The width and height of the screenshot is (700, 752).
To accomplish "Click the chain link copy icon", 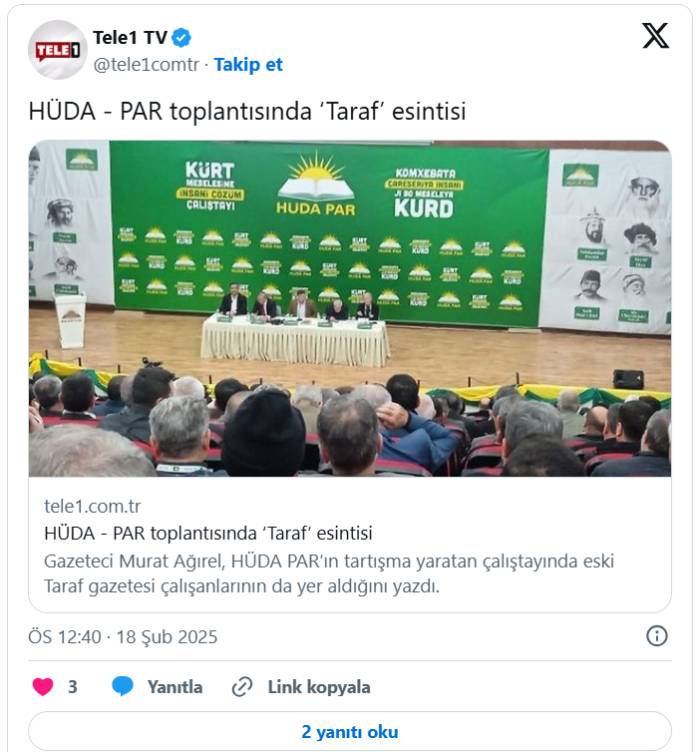I will point(242,687).
